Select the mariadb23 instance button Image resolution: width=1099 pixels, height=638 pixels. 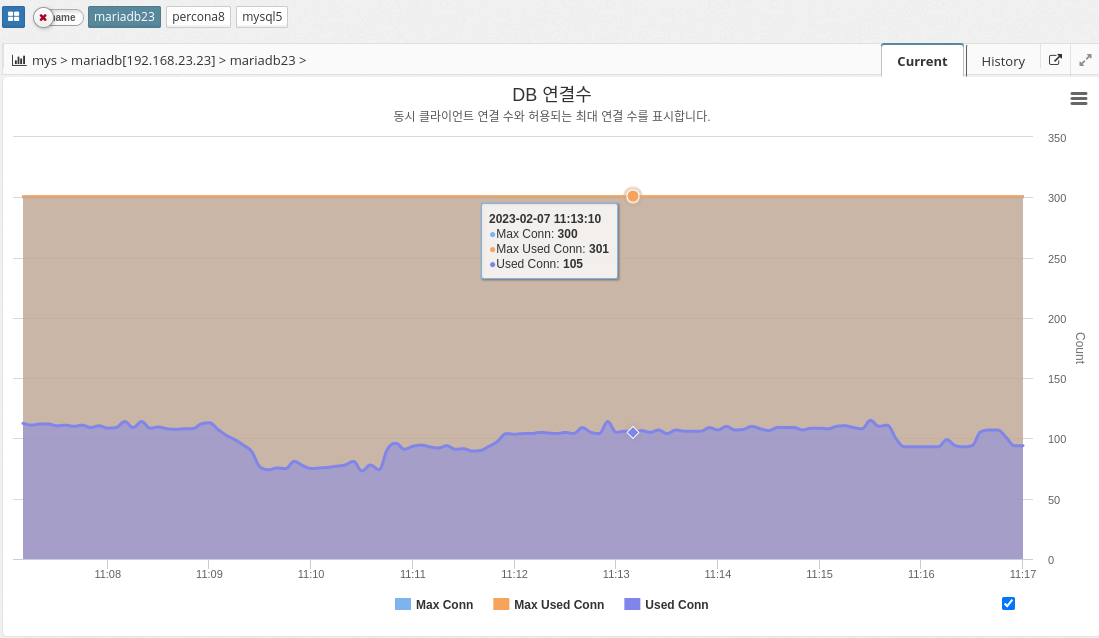tap(124, 17)
